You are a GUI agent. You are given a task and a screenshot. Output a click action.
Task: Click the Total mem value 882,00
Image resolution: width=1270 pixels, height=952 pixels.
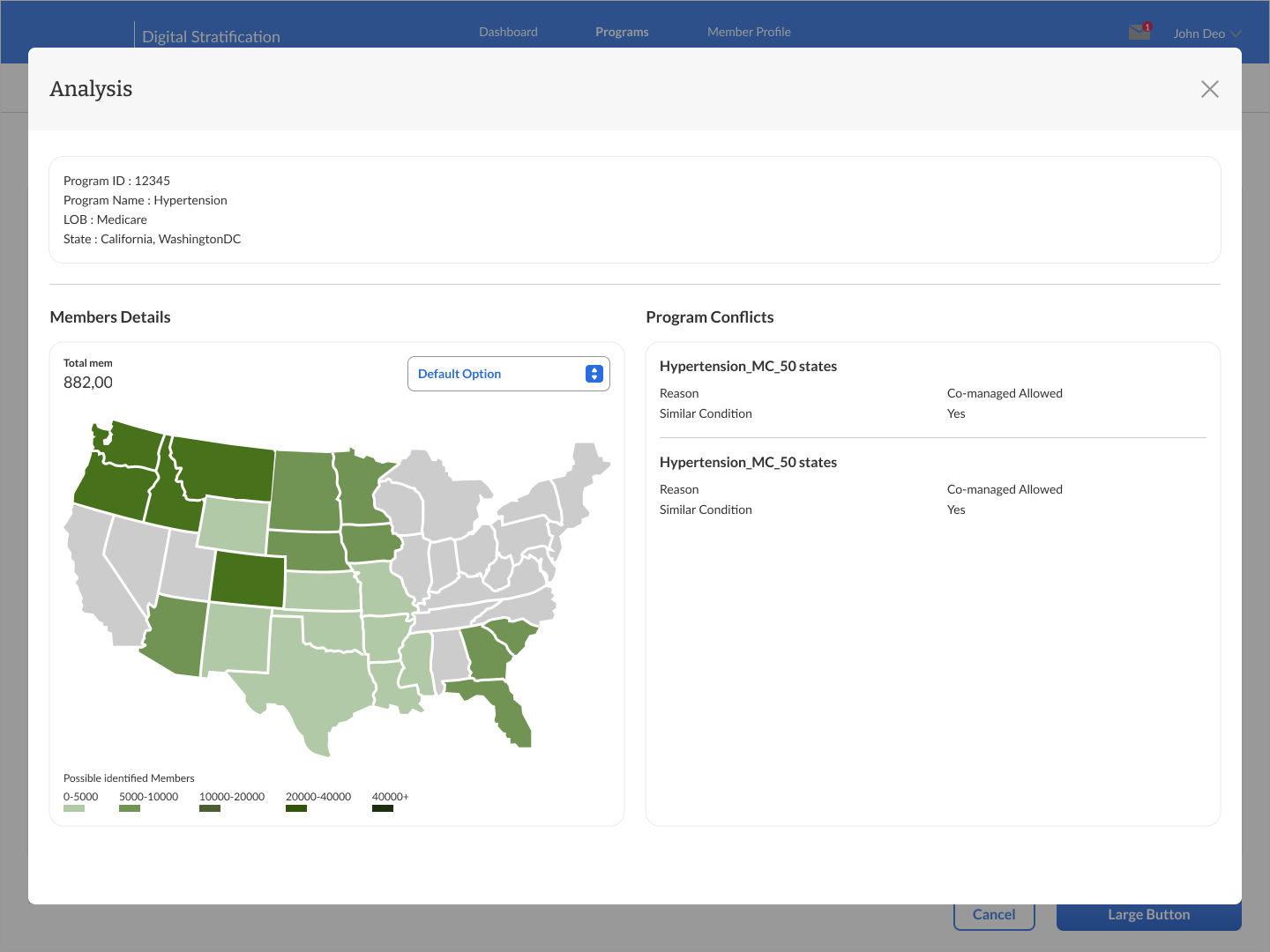click(x=87, y=382)
